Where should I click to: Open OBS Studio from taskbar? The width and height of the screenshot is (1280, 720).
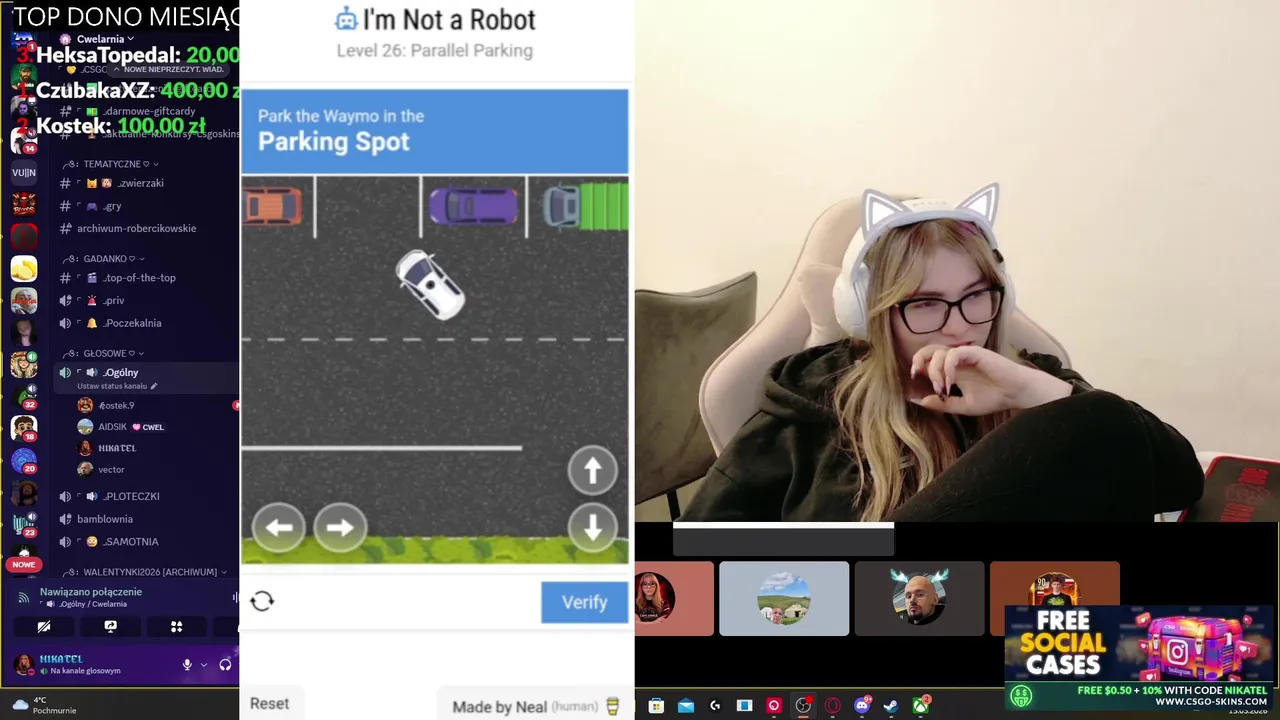tap(803, 706)
